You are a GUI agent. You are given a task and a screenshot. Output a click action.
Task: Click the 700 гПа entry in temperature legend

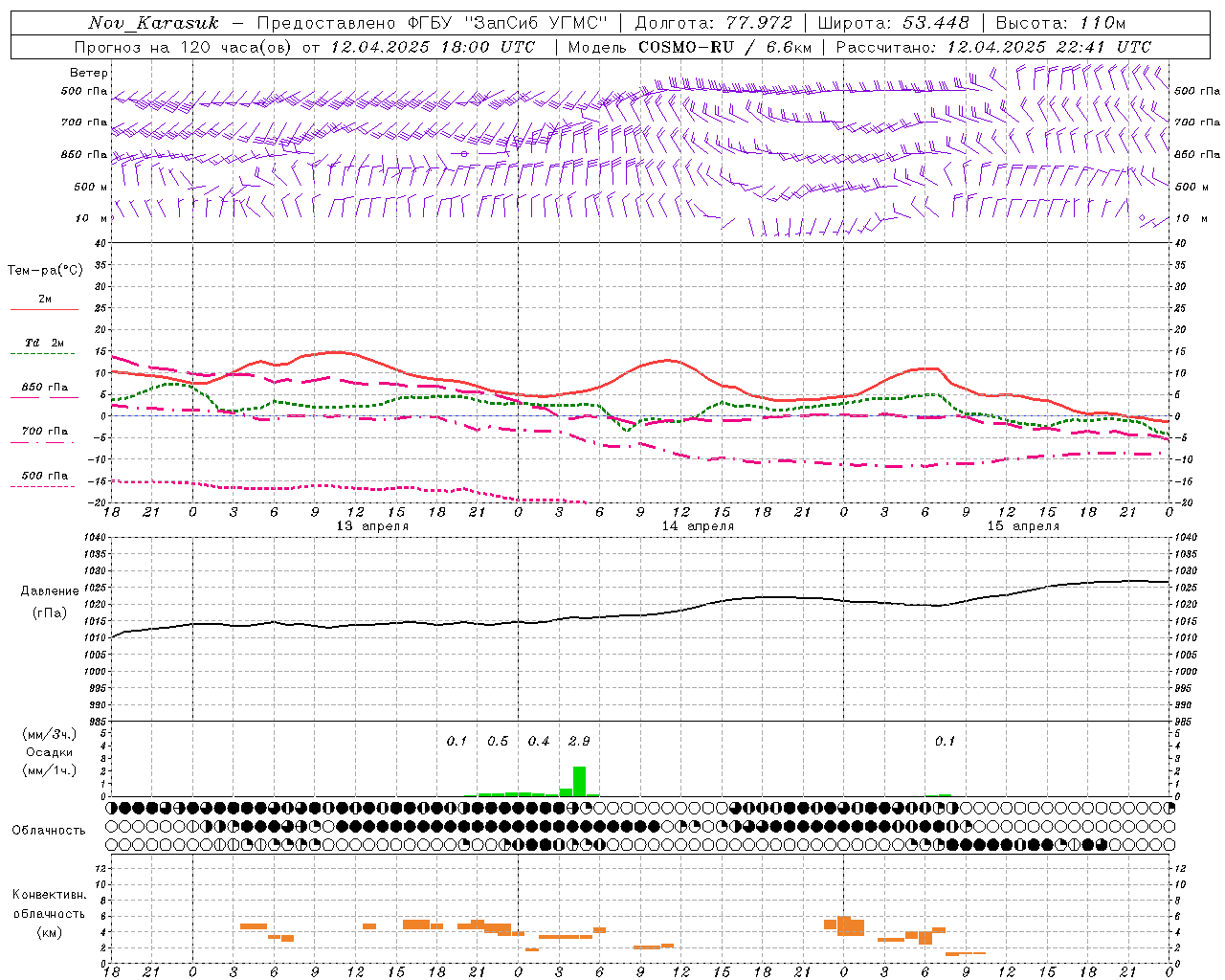[x=45, y=432]
